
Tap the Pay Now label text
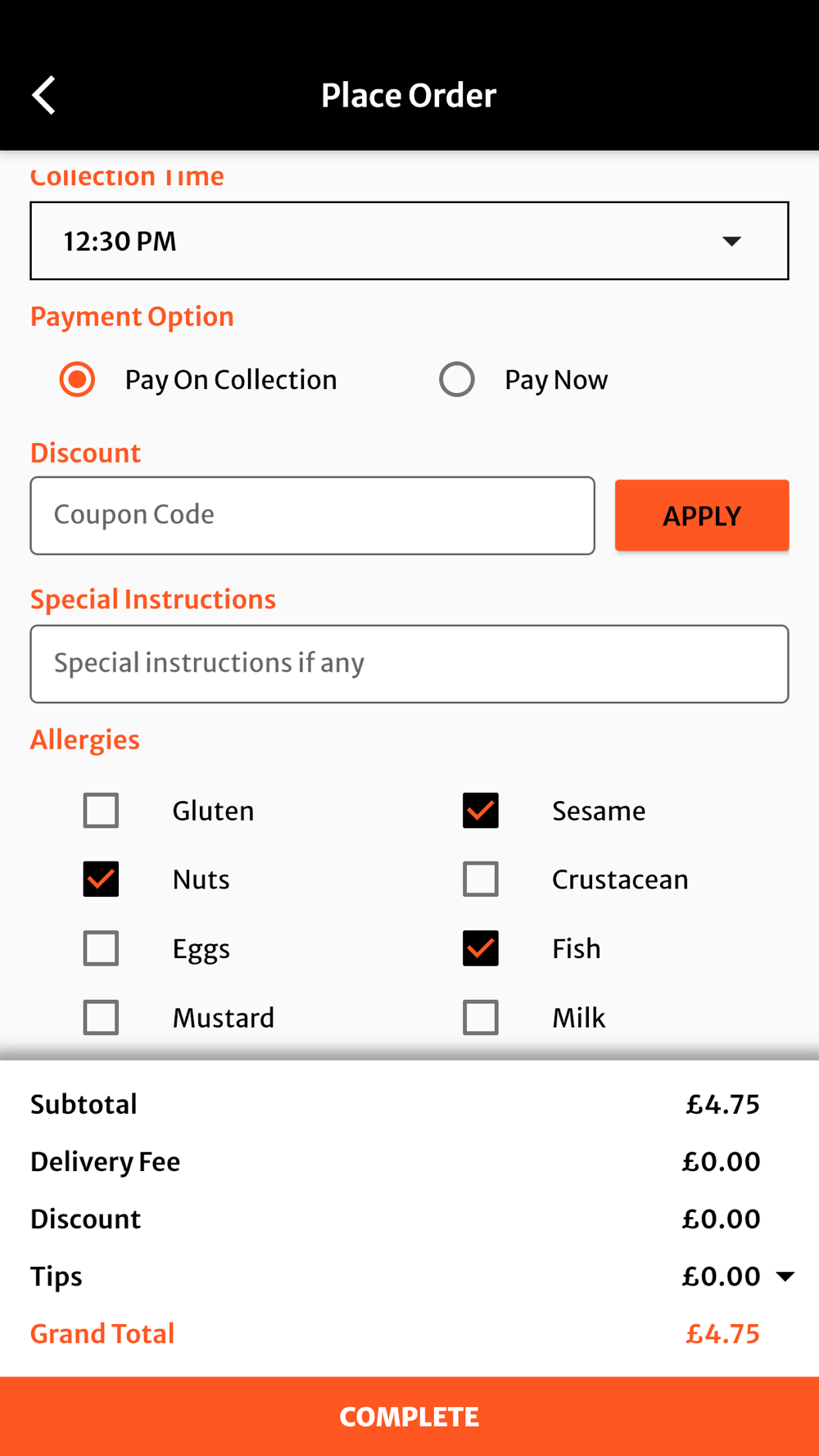(556, 380)
